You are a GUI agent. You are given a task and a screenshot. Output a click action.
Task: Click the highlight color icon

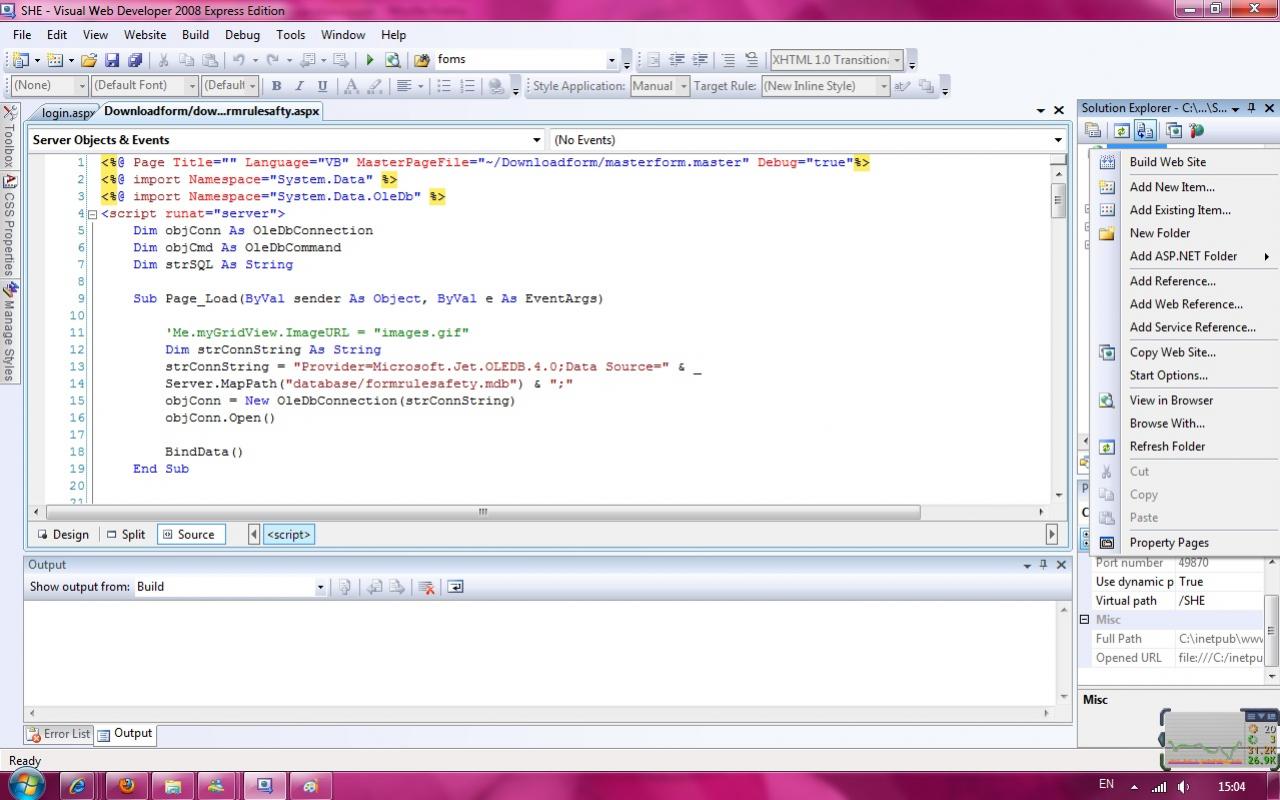pos(373,86)
